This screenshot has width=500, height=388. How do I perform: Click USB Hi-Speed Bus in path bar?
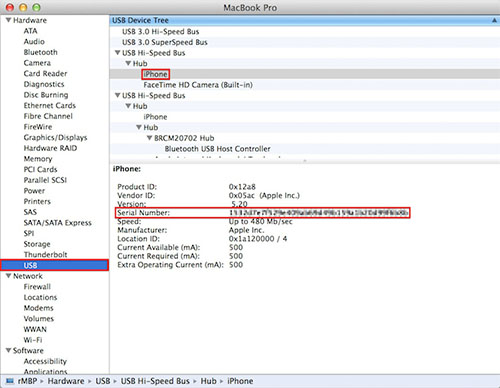(x=155, y=381)
